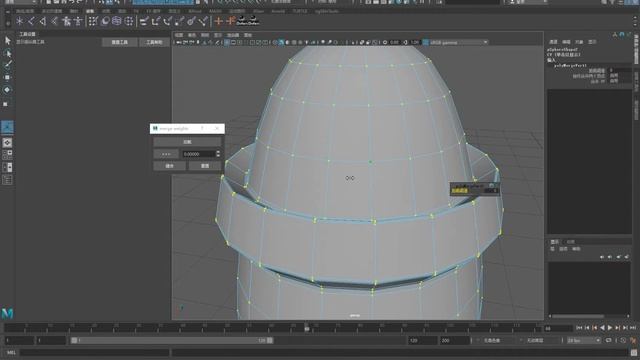640x360 pixels.
Task: Click the go to start of playback button
Action: (x=579, y=328)
